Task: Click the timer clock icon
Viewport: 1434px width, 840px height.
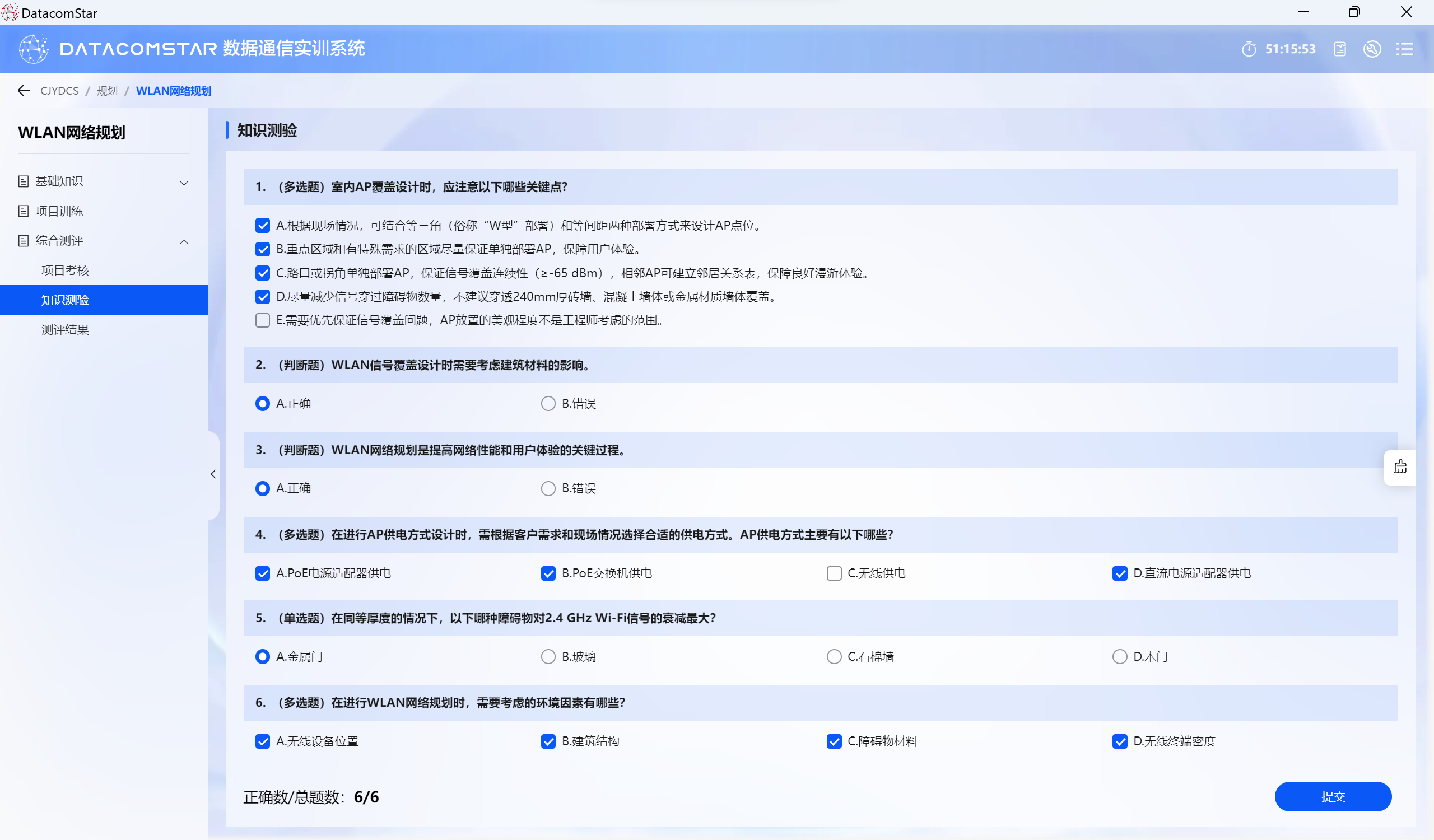Action: (x=1249, y=49)
